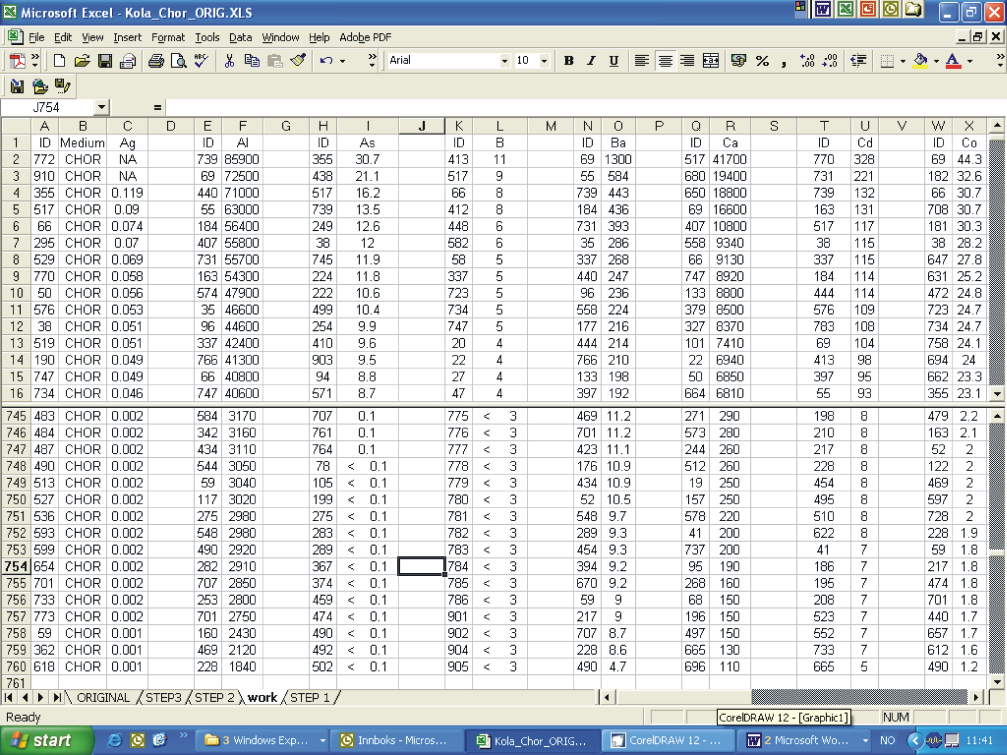Viewport: 1007px width, 755px height.
Task: Toggle Bold formatting
Action: (x=569, y=61)
